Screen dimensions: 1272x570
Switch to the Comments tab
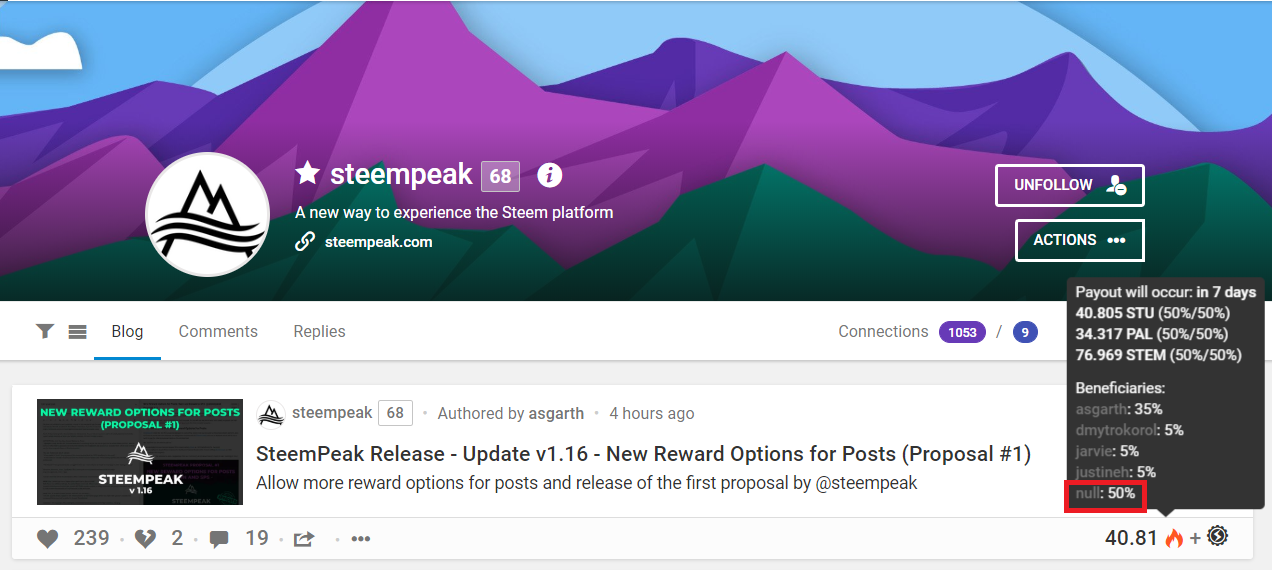[x=218, y=332]
